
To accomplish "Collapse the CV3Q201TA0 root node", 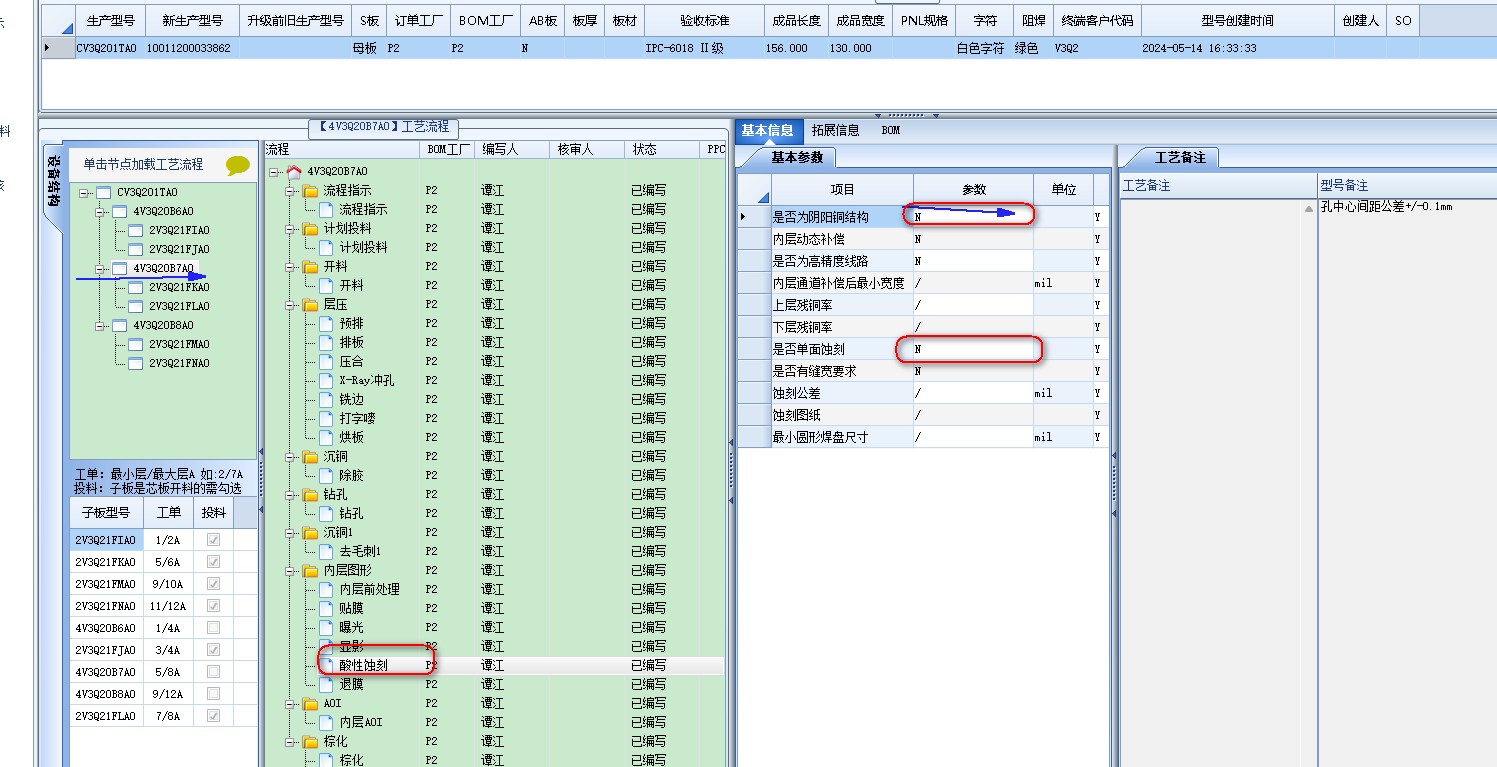I will coord(85,193).
